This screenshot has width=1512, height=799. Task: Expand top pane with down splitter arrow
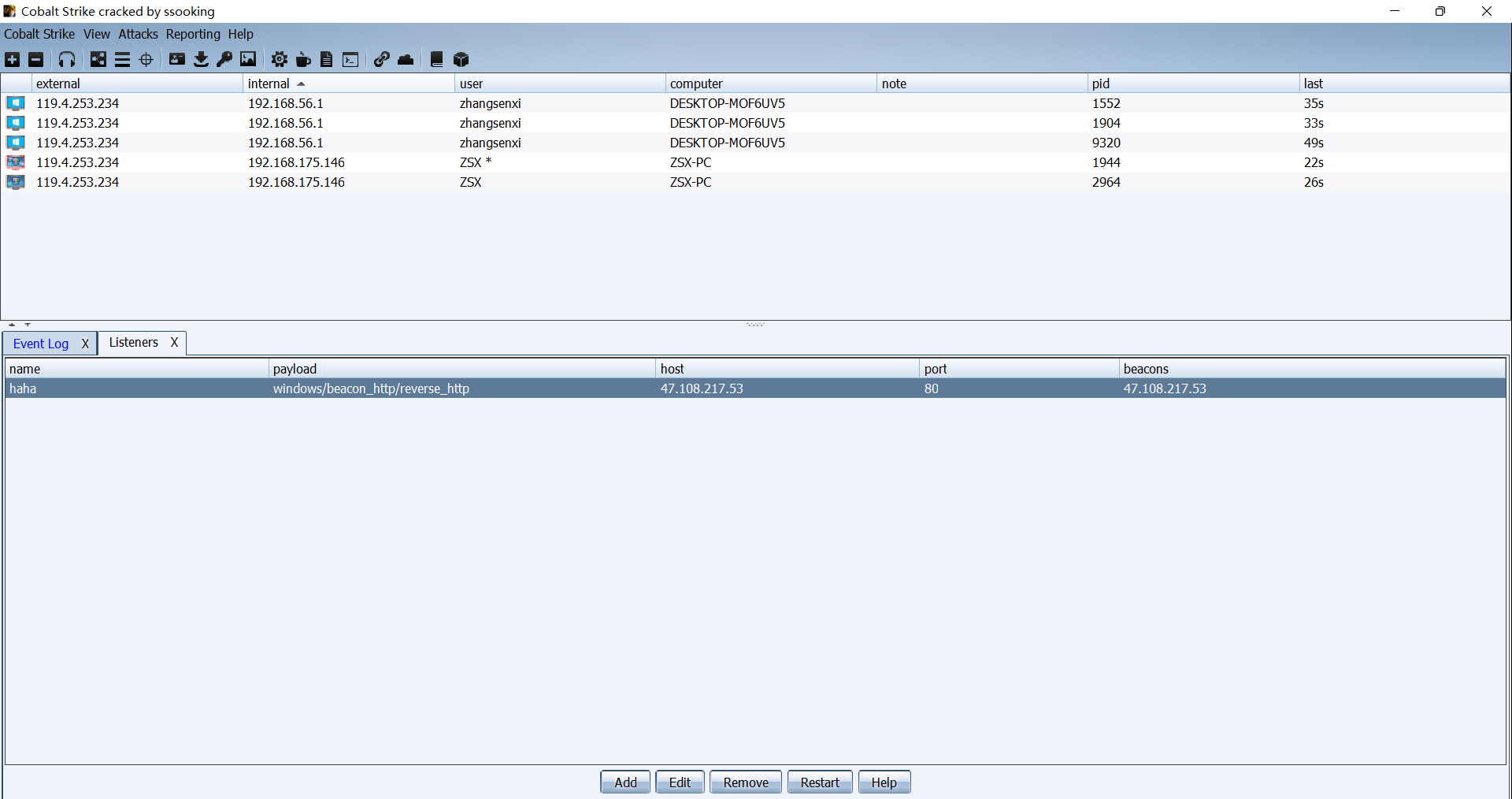pyautogui.click(x=28, y=325)
